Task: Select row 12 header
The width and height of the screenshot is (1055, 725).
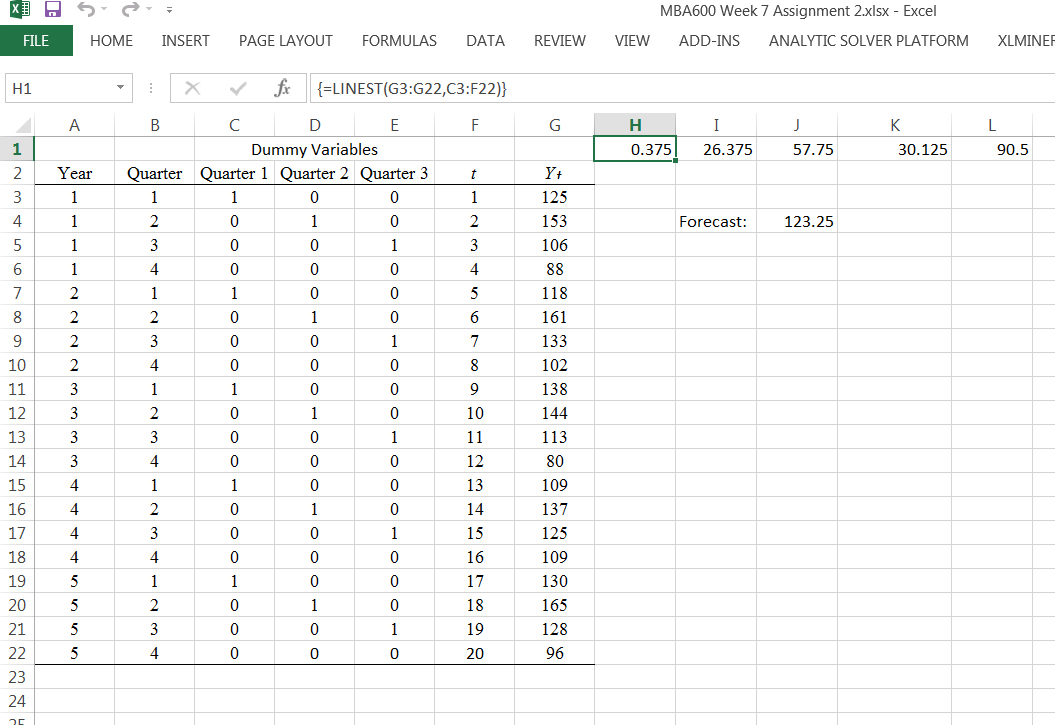Action: [17, 413]
